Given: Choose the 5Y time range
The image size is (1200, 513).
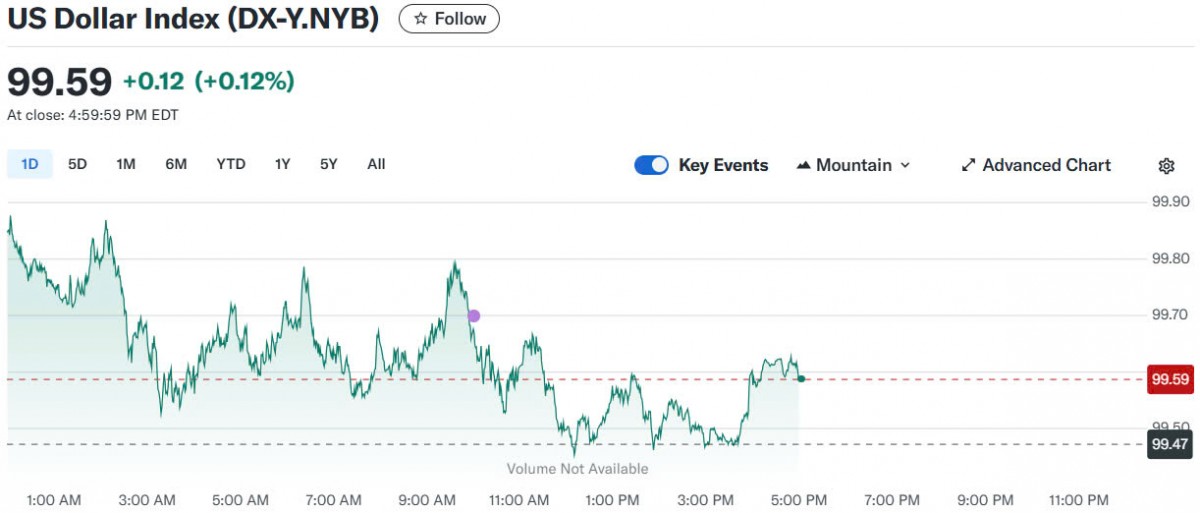Looking at the screenshot, I should point(329,164).
